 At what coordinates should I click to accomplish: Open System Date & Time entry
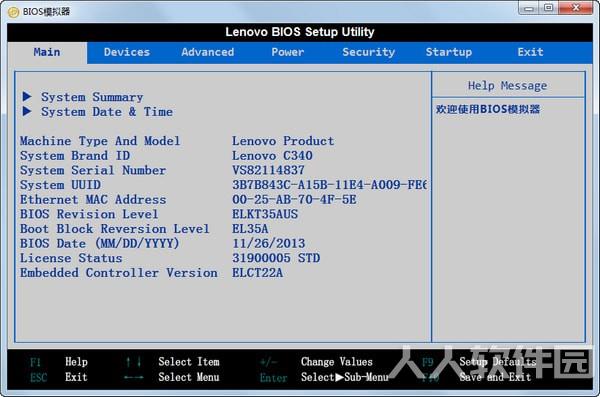tap(107, 112)
